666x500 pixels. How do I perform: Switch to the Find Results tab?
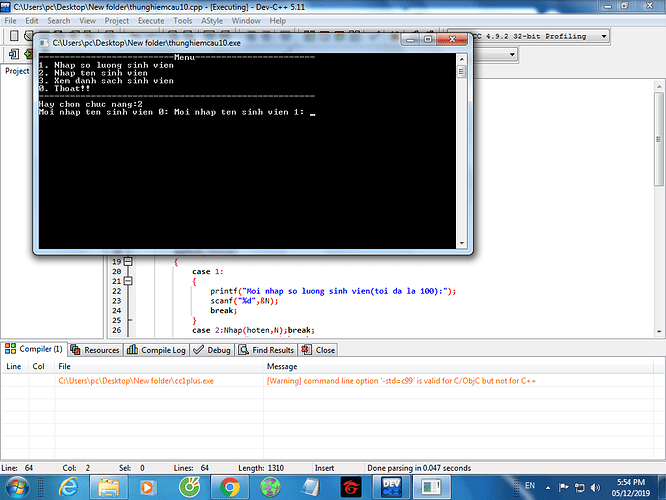coord(266,350)
